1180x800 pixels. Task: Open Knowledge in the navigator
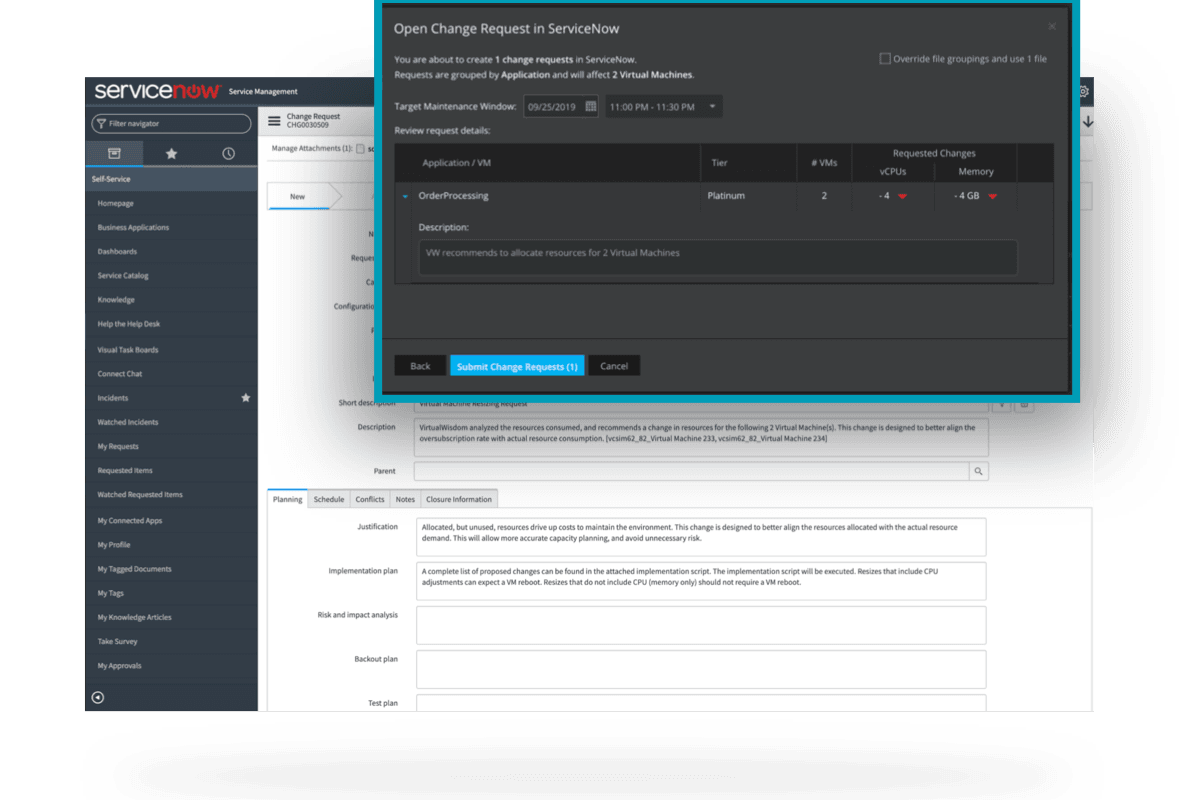click(116, 300)
